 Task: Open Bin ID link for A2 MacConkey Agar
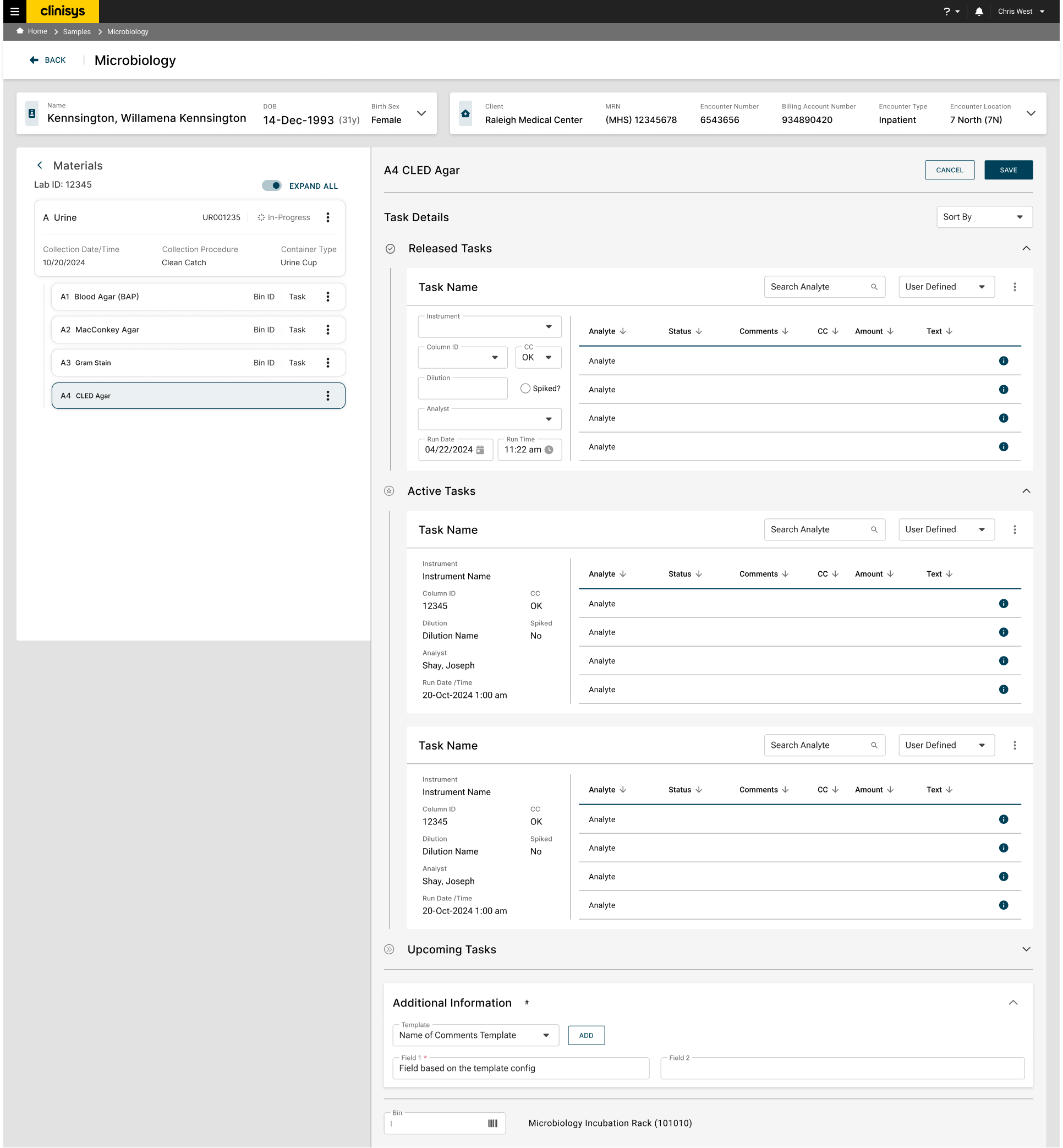coord(264,330)
